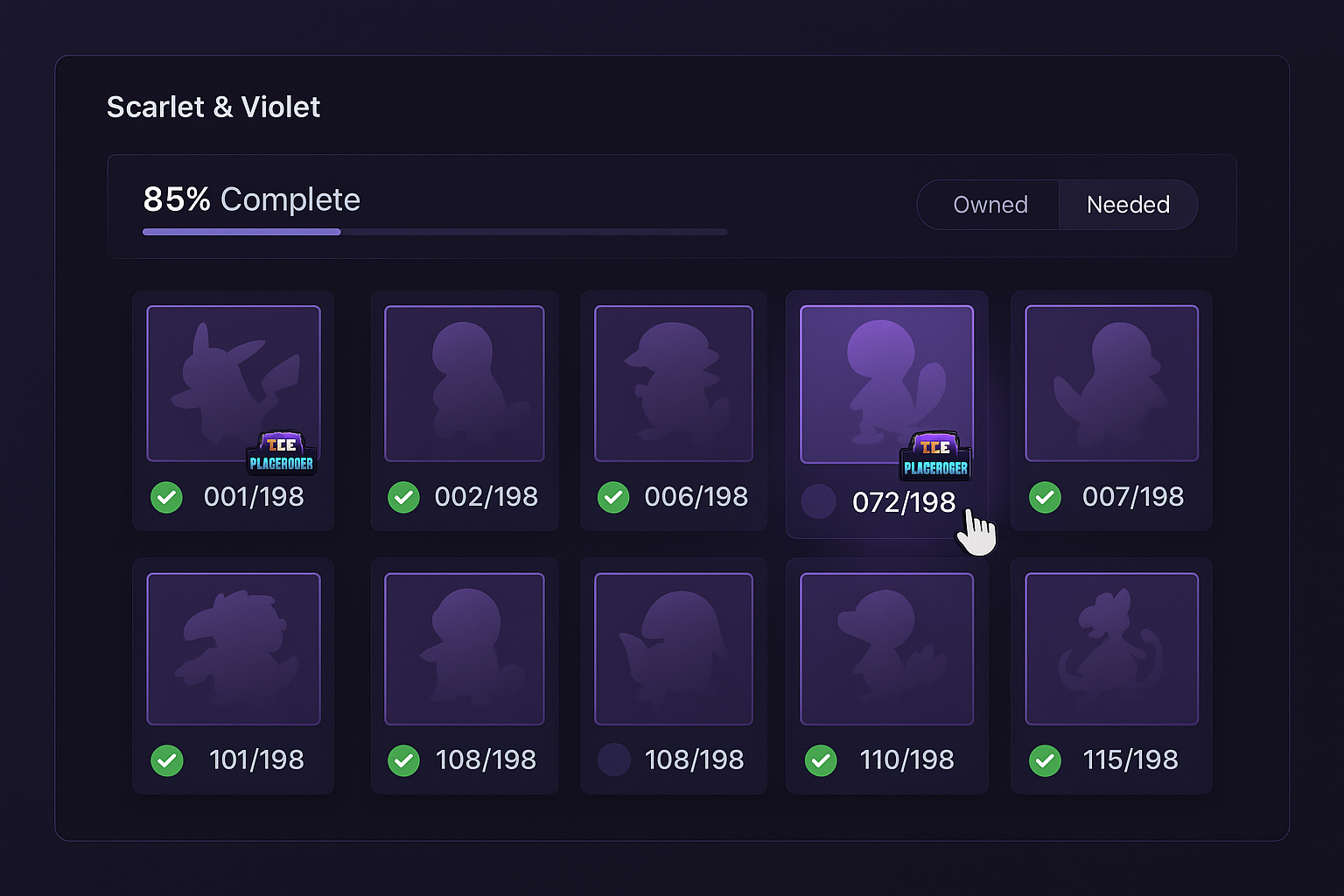The image size is (1344, 896).
Task: Open the 115/198 card silhouette
Action: point(1111,648)
